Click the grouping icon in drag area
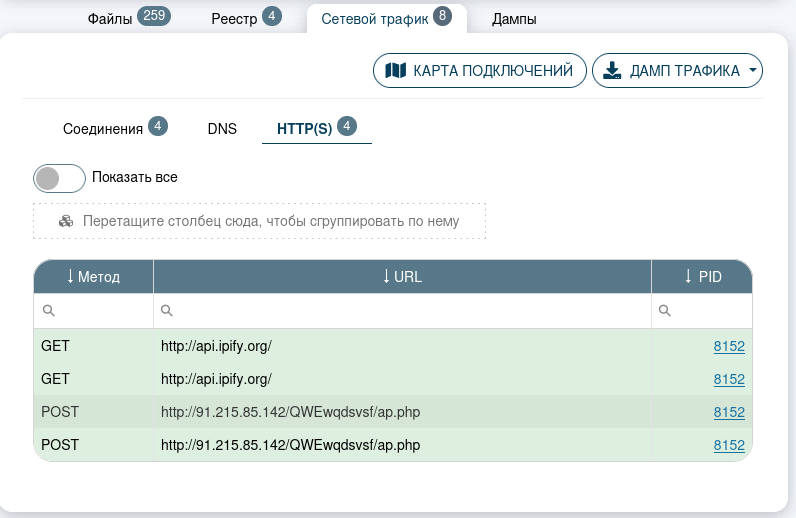The height and width of the screenshot is (518, 796). (x=66, y=221)
